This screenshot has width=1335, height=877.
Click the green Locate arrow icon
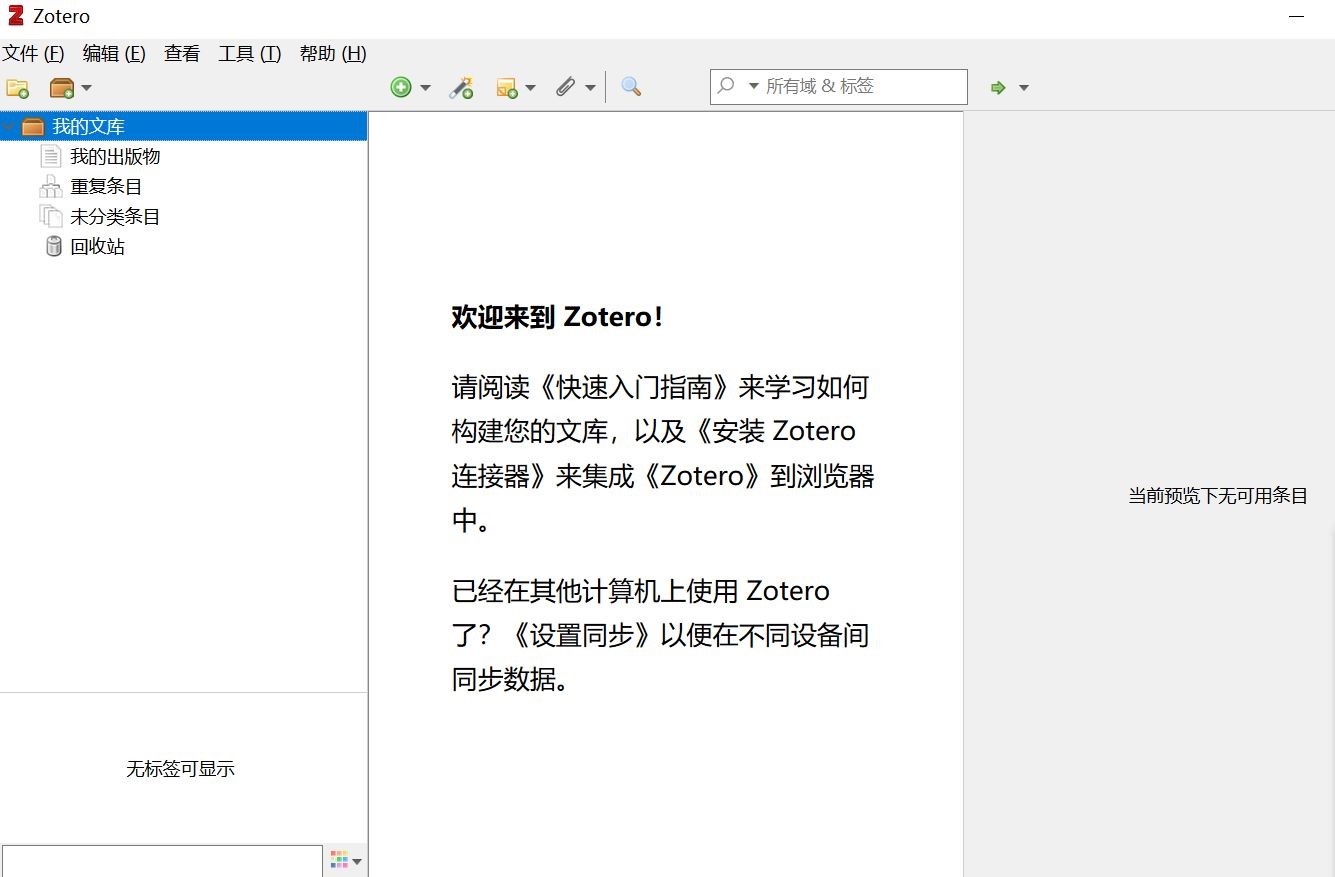(x=997, y=88)
